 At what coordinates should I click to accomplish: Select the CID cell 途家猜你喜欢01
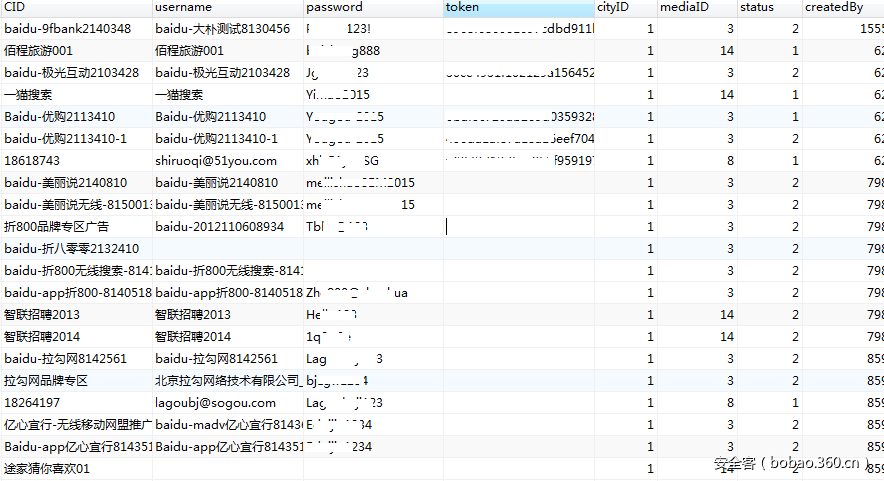click(x=47, y=469)
